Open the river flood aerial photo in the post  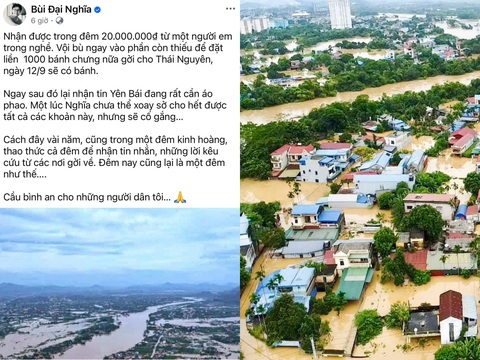[120, 283]
